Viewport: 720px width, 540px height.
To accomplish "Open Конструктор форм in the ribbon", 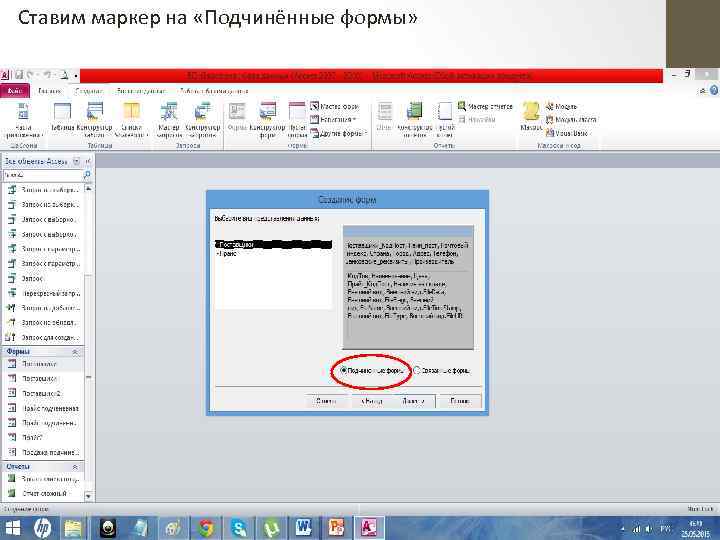I will point(267,118).
